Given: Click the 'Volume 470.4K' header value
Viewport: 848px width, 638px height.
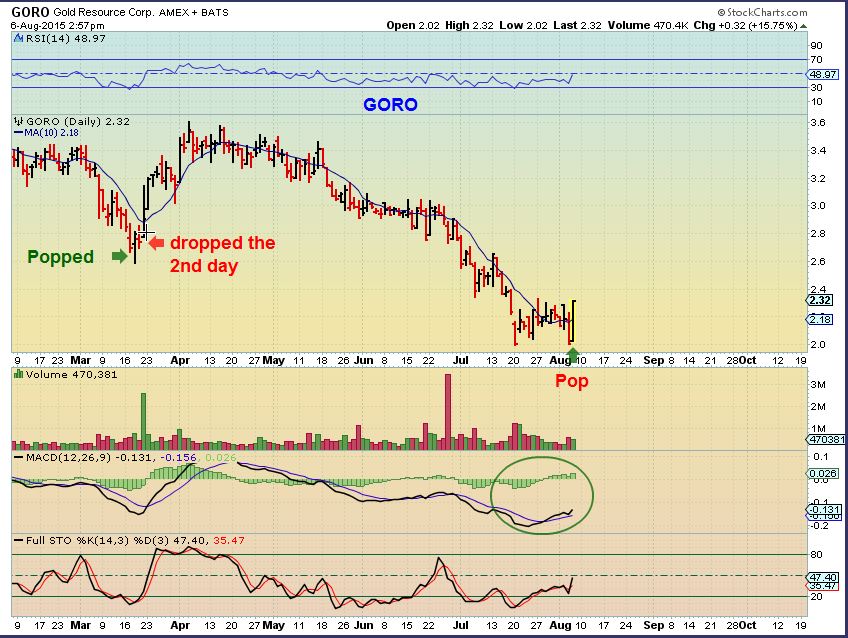Looking at the screenshot, I should [x=648, y=25].
